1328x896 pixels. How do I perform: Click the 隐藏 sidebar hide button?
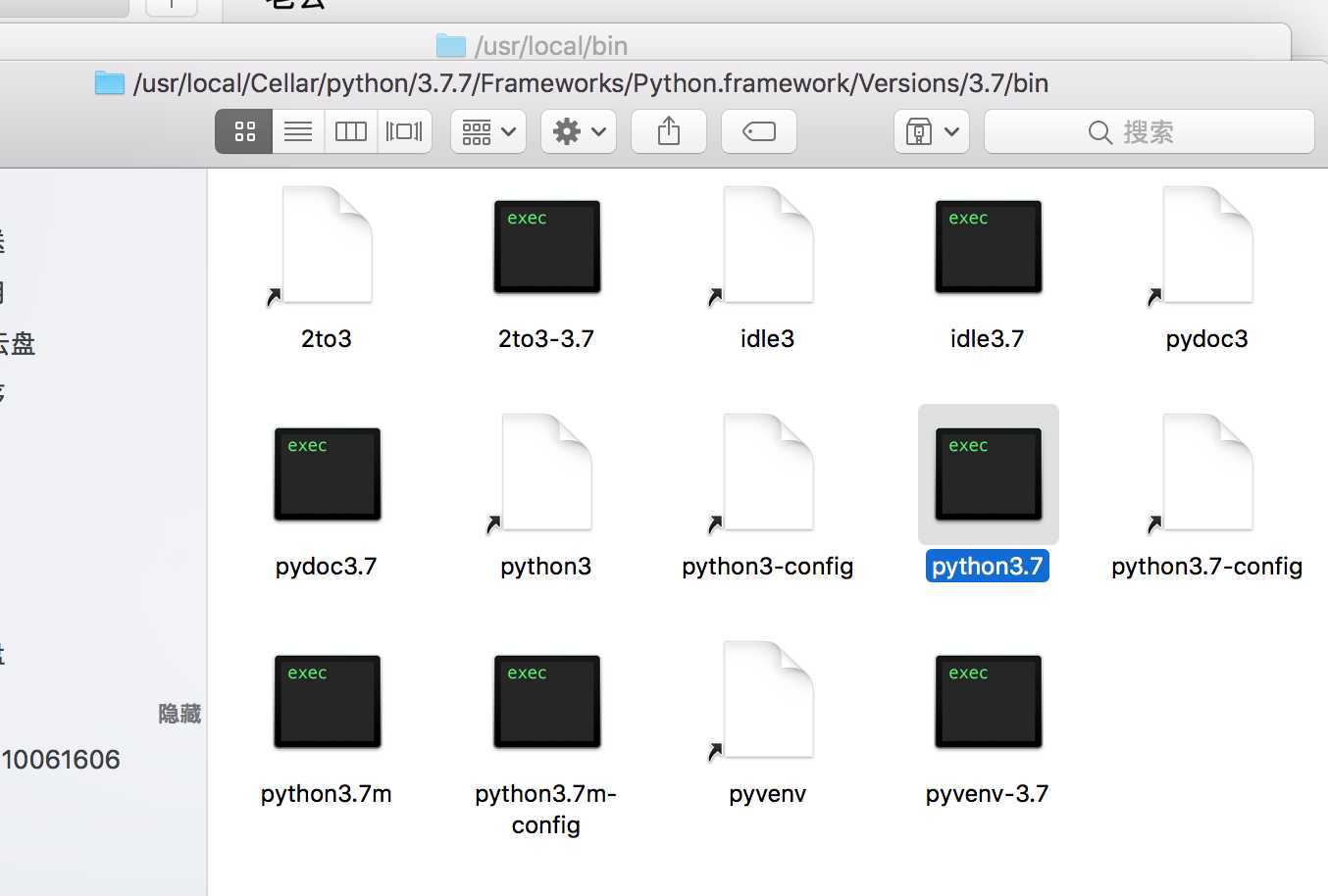click(x=179, y=714)
